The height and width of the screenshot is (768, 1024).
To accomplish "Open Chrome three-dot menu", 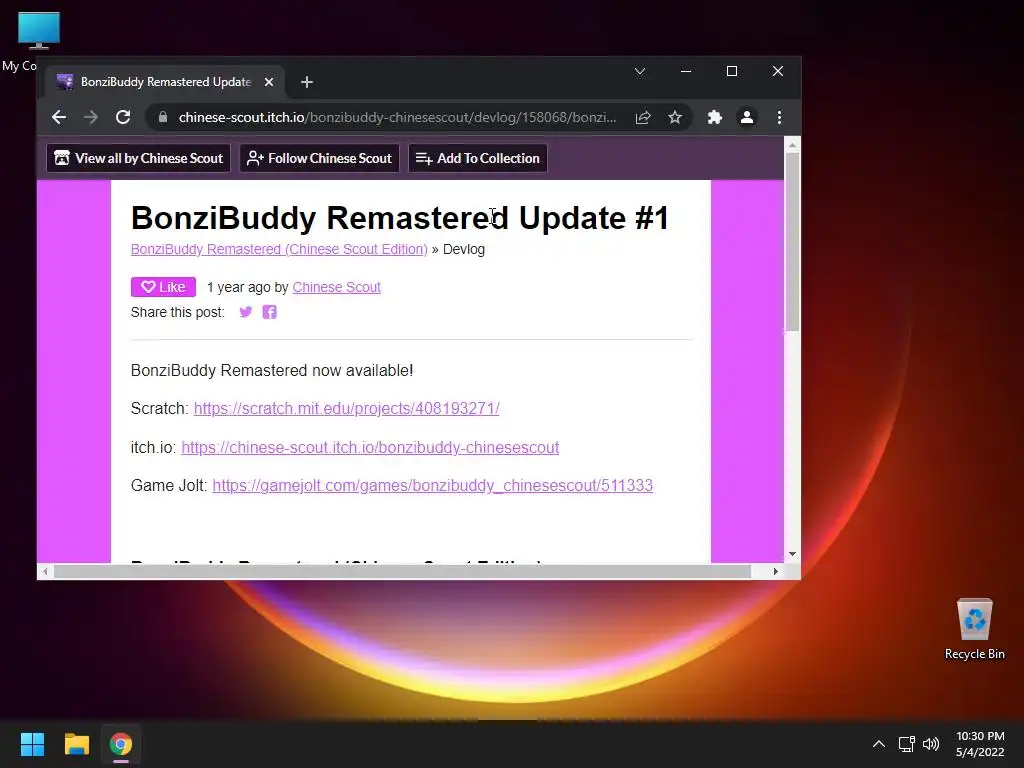I will pyautogui.click(x=779, y=118).
